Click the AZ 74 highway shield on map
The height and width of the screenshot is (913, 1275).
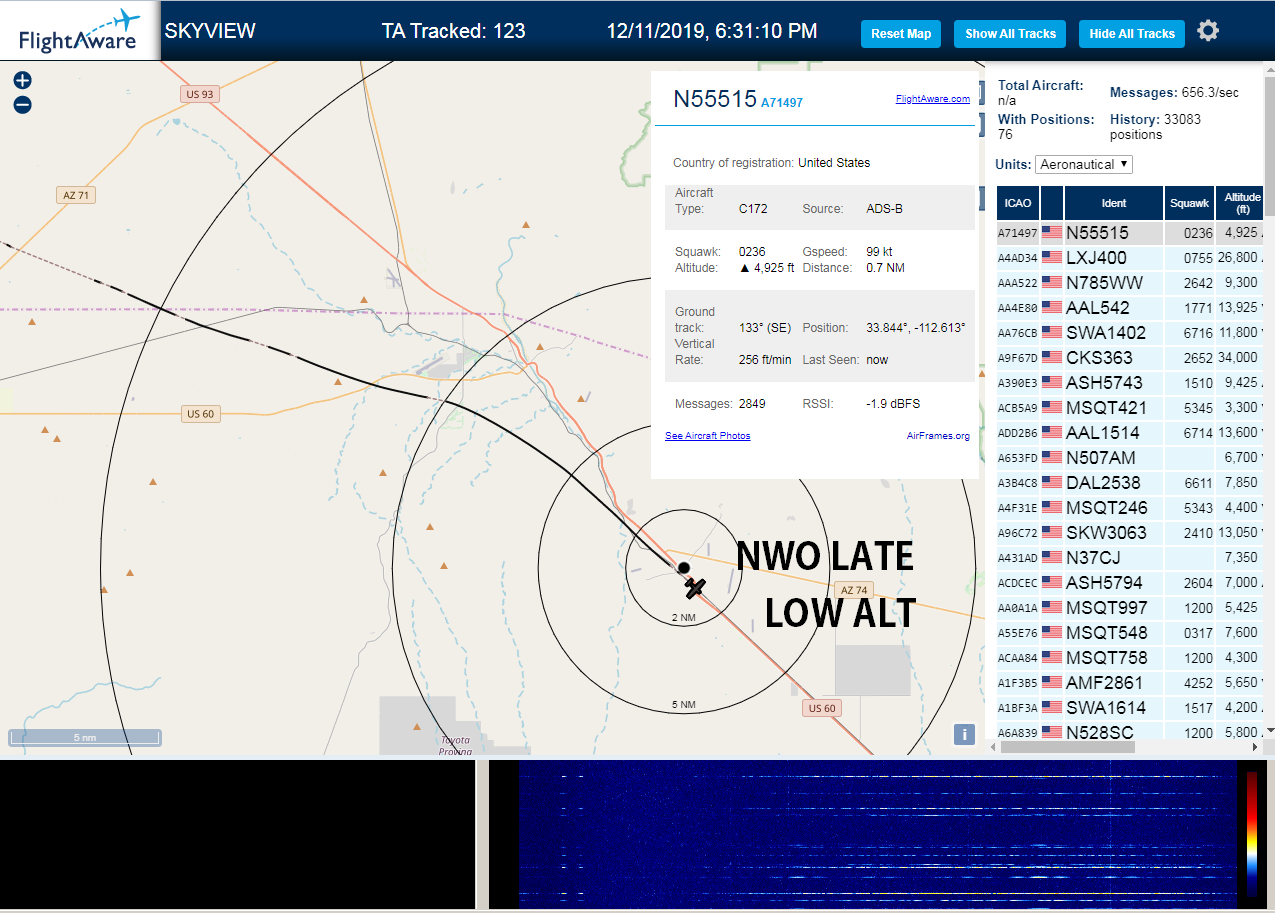pyautogui.click(x=853, y=590)
